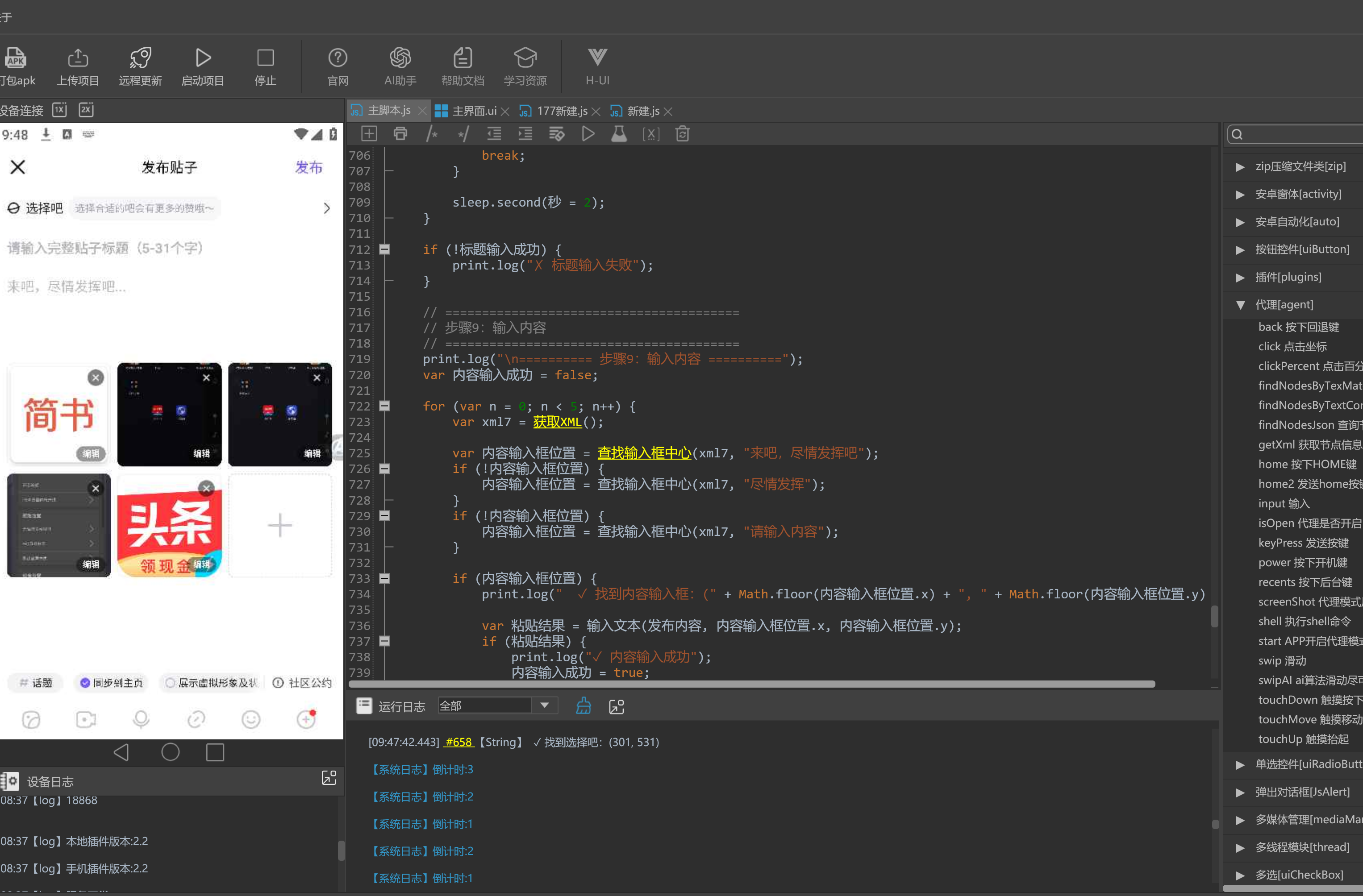Close the 177新建.js tab
The width and height of the screenshot is (1363, 896).
coord(596,111)
